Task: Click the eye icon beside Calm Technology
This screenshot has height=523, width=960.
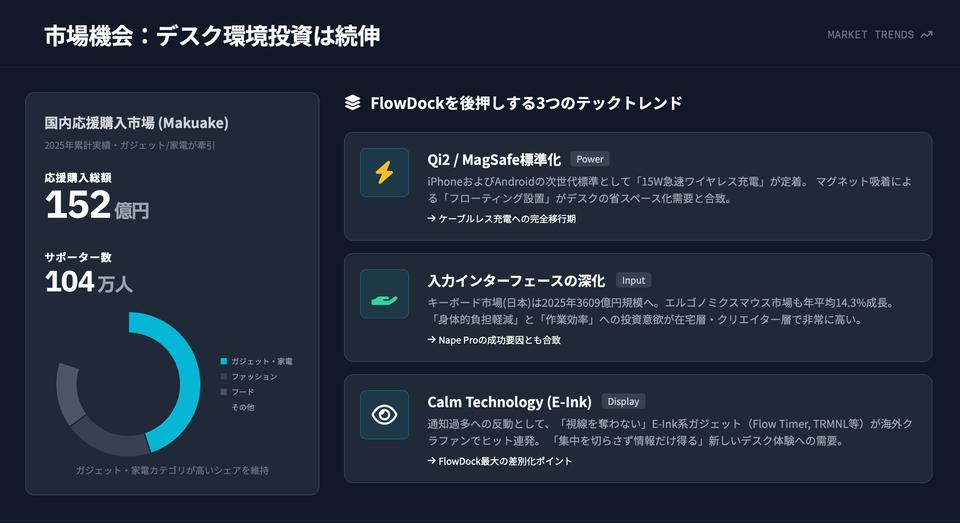Action: [x=384, y=415]
